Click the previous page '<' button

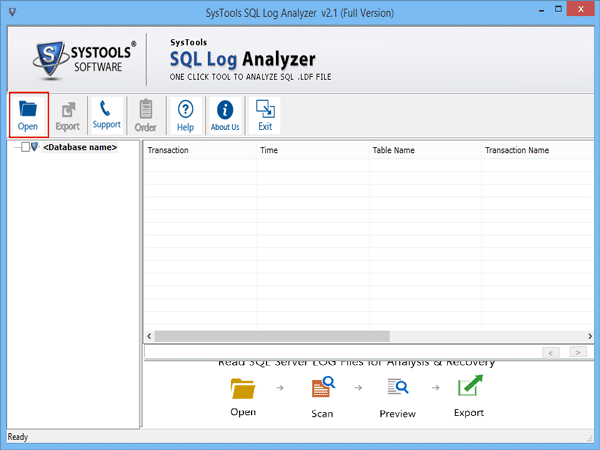pos(551,352)
